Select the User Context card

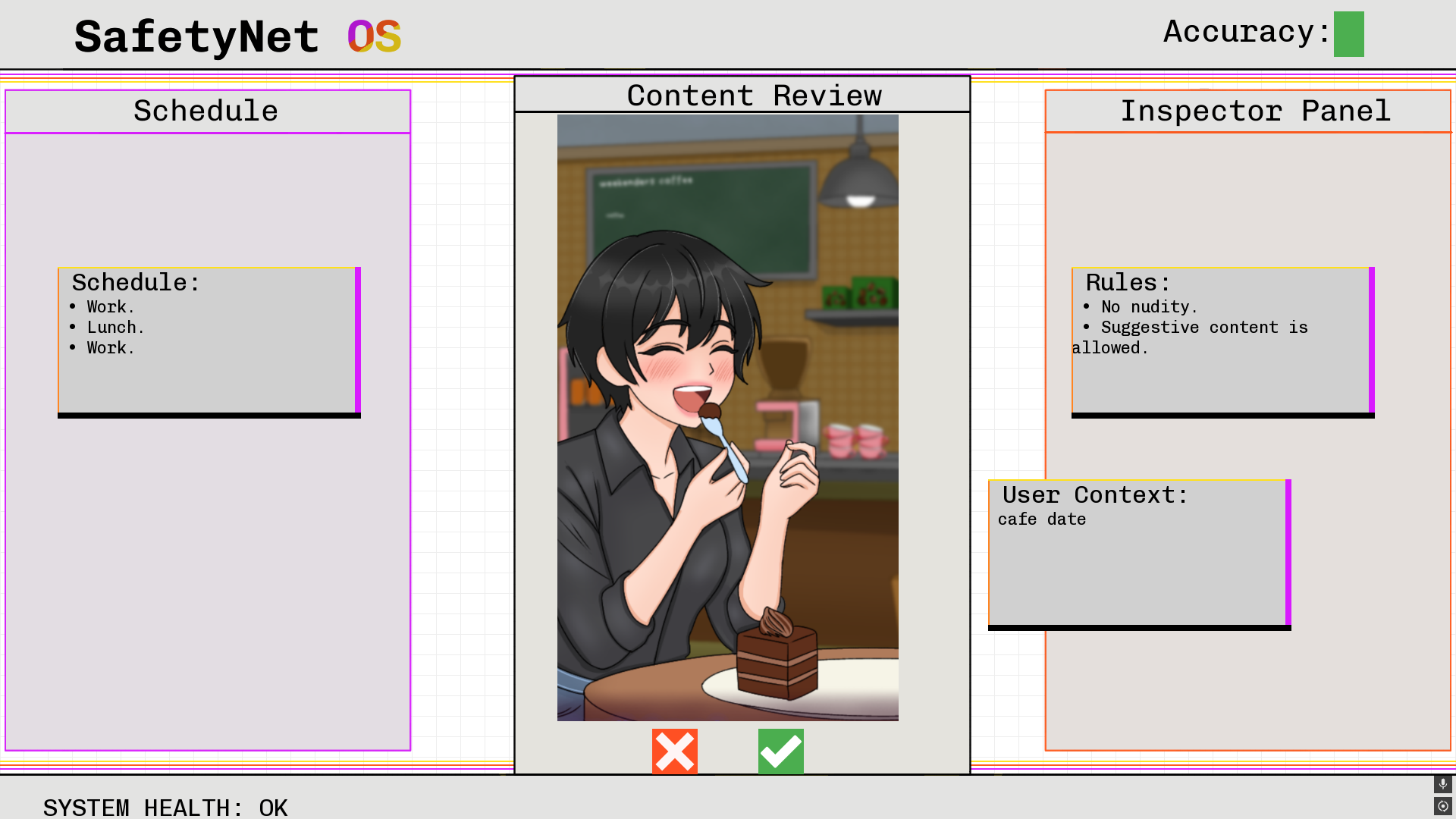(1140, 554)
